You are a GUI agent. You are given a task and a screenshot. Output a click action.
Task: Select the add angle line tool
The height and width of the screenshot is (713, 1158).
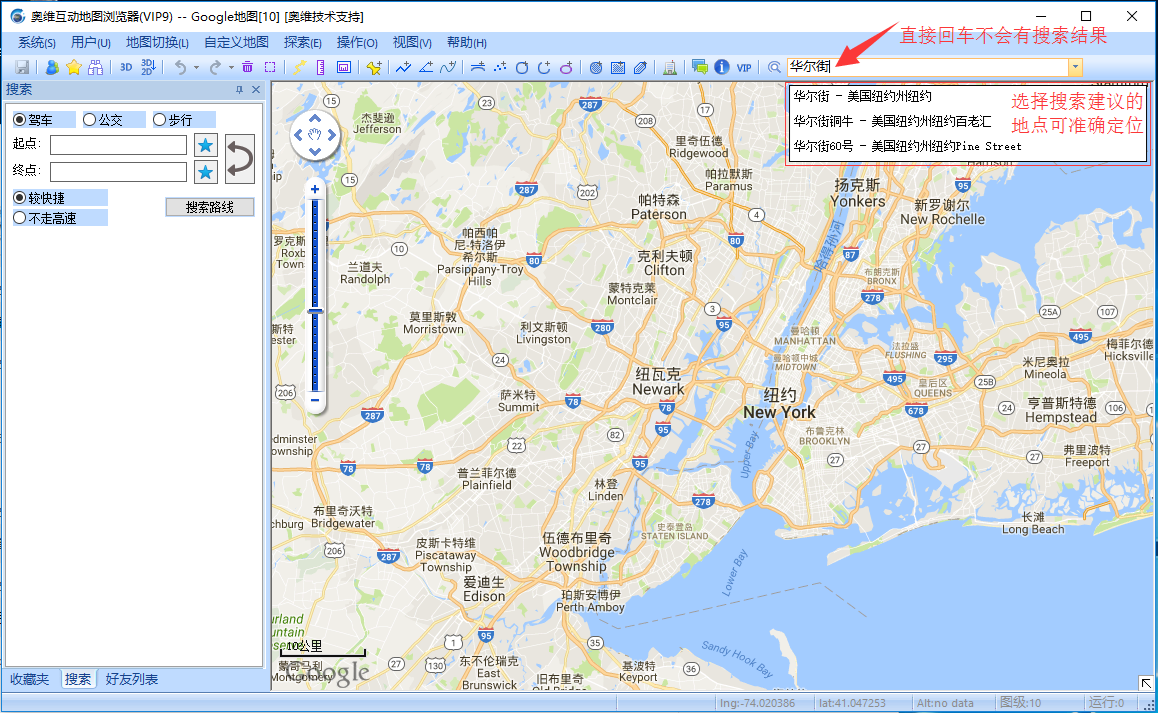426,67
